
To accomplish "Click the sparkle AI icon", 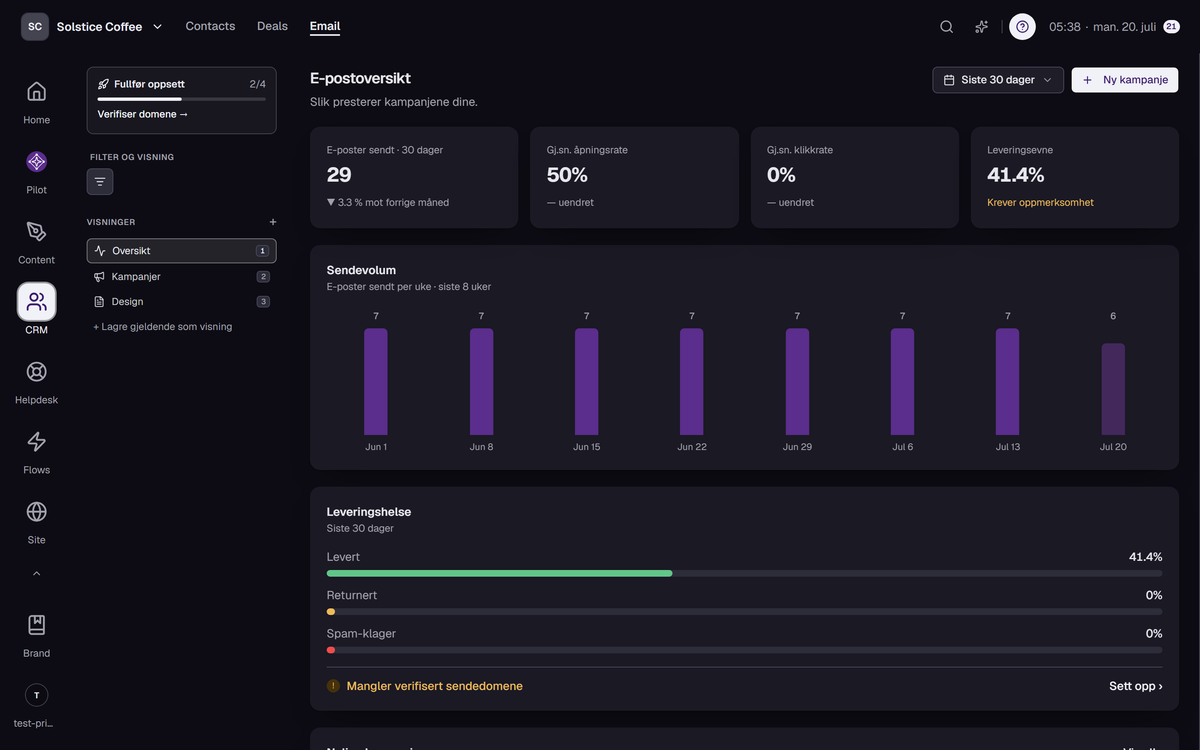I will (982, 27).
